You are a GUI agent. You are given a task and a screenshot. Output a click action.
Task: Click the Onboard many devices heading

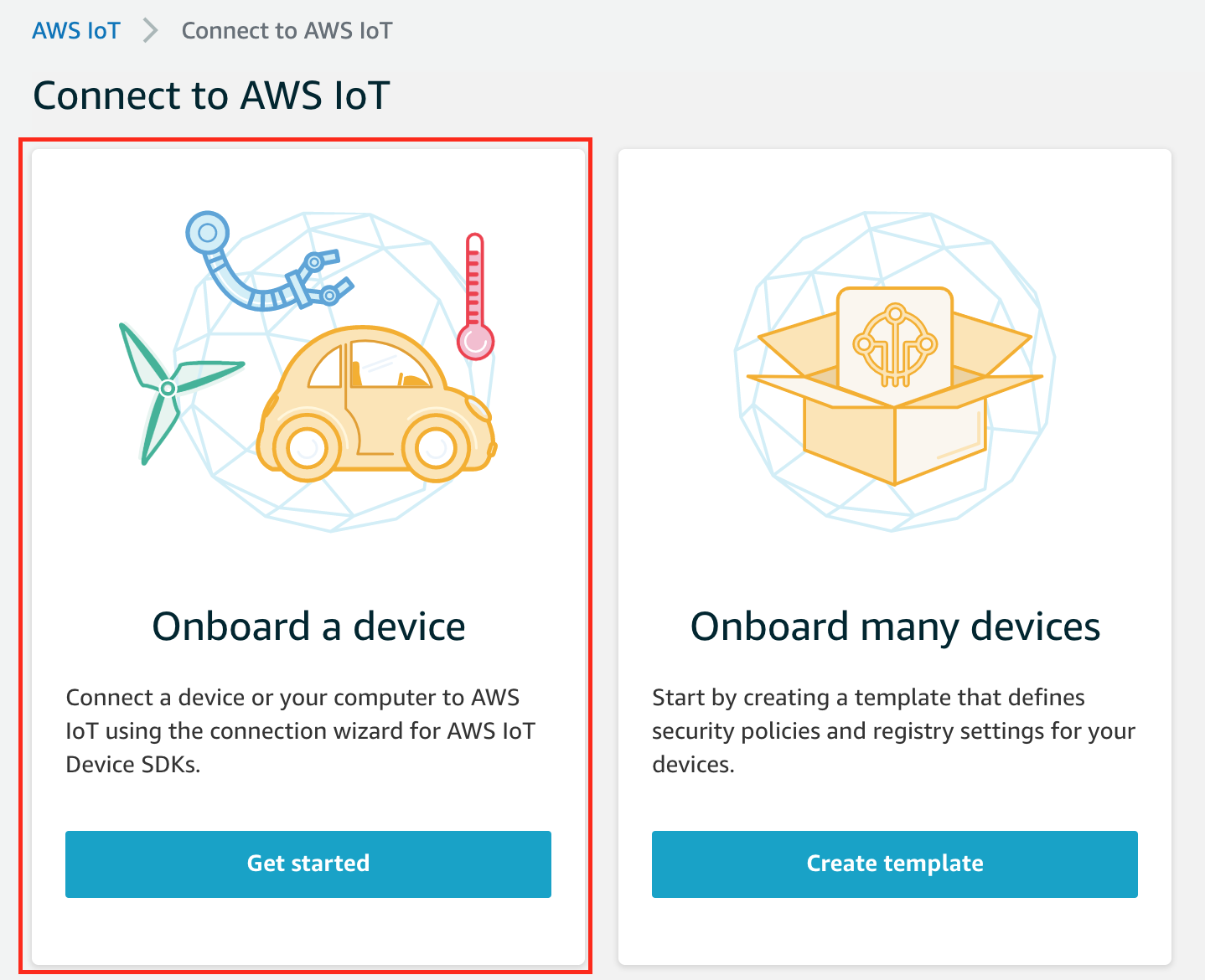coord(895,627)
